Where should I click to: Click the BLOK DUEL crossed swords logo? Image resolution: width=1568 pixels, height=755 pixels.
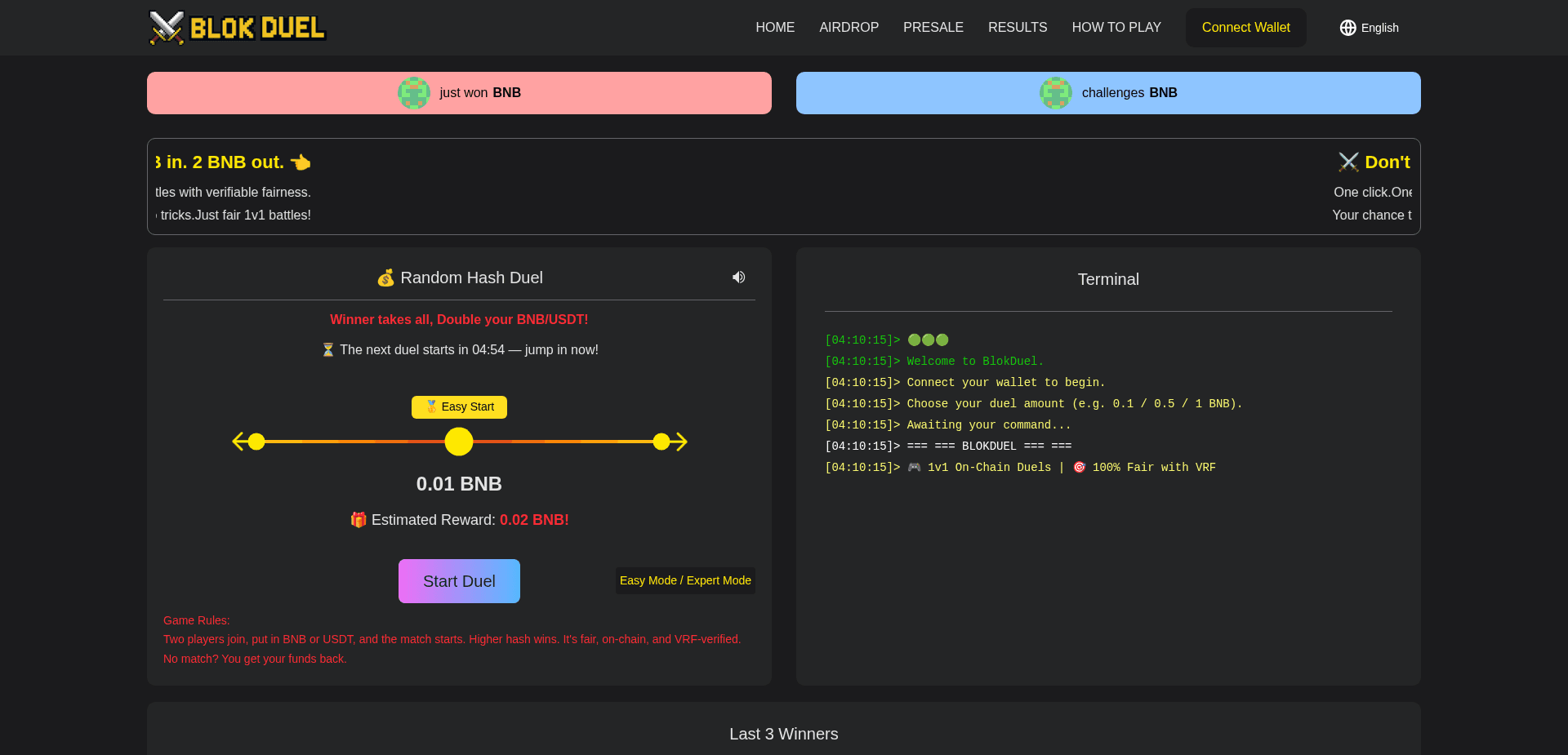166,27
